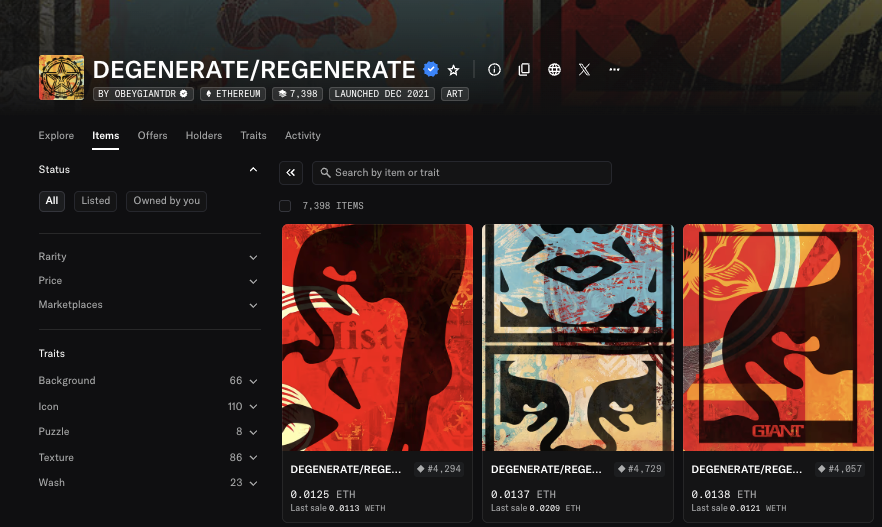Expand the Rarity filter
This screenshot has height=527, width=882.
point(148,257)
